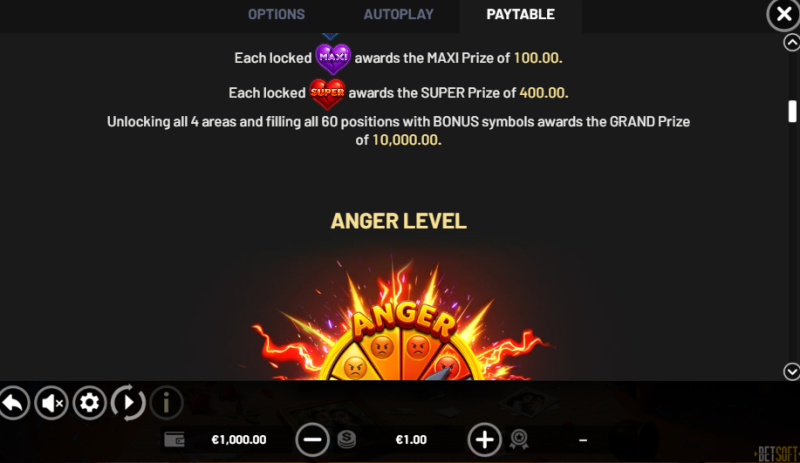The height and width of the screenshot is (463, 800).
Task: Open settings via the gear icon
Action: tap(90, 403)
